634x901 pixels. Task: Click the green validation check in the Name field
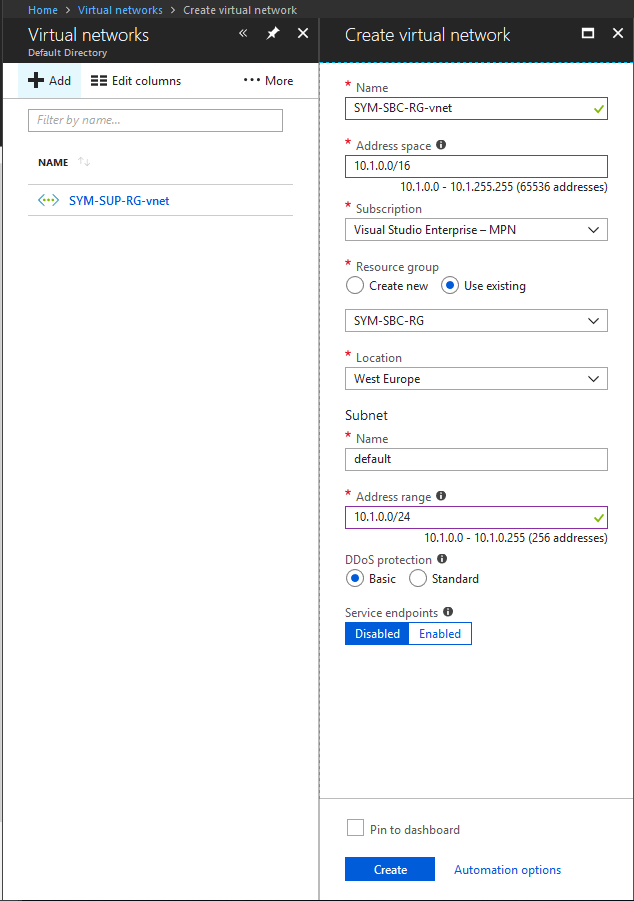coord(598,109)
